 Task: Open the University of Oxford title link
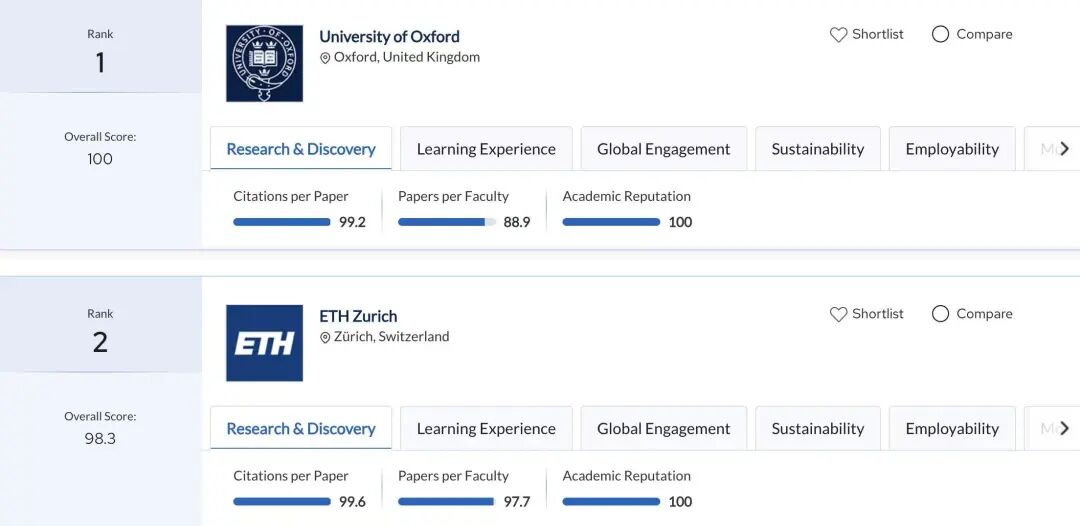(x=389, y=36)
